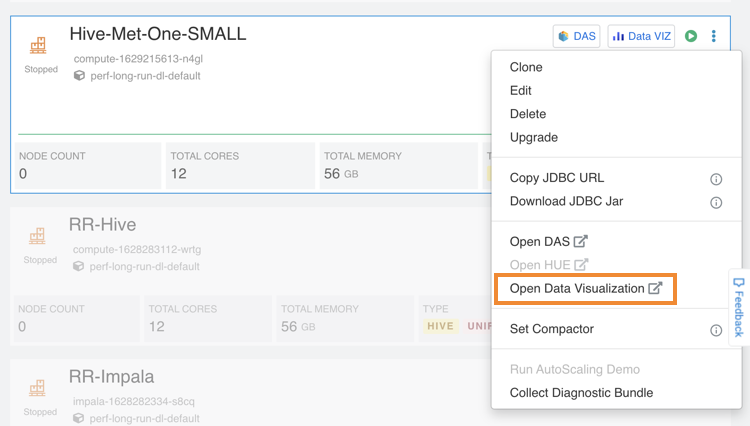Screen dimensions: 750x426
Task: Choose Edit in the context menu
Action: [x=521, y=90]
